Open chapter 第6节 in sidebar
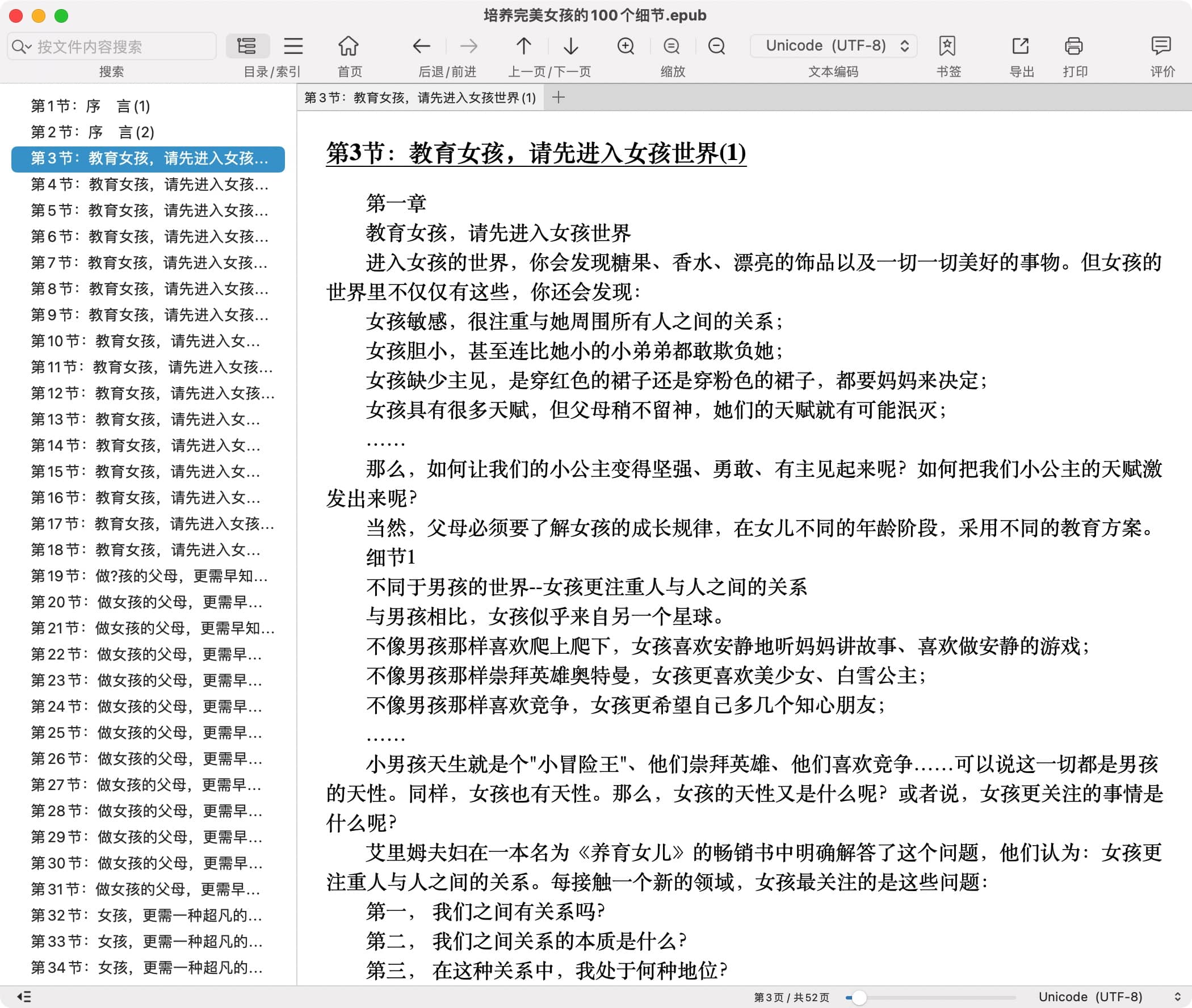The image size is (1192, 1008). pos(149,237)
